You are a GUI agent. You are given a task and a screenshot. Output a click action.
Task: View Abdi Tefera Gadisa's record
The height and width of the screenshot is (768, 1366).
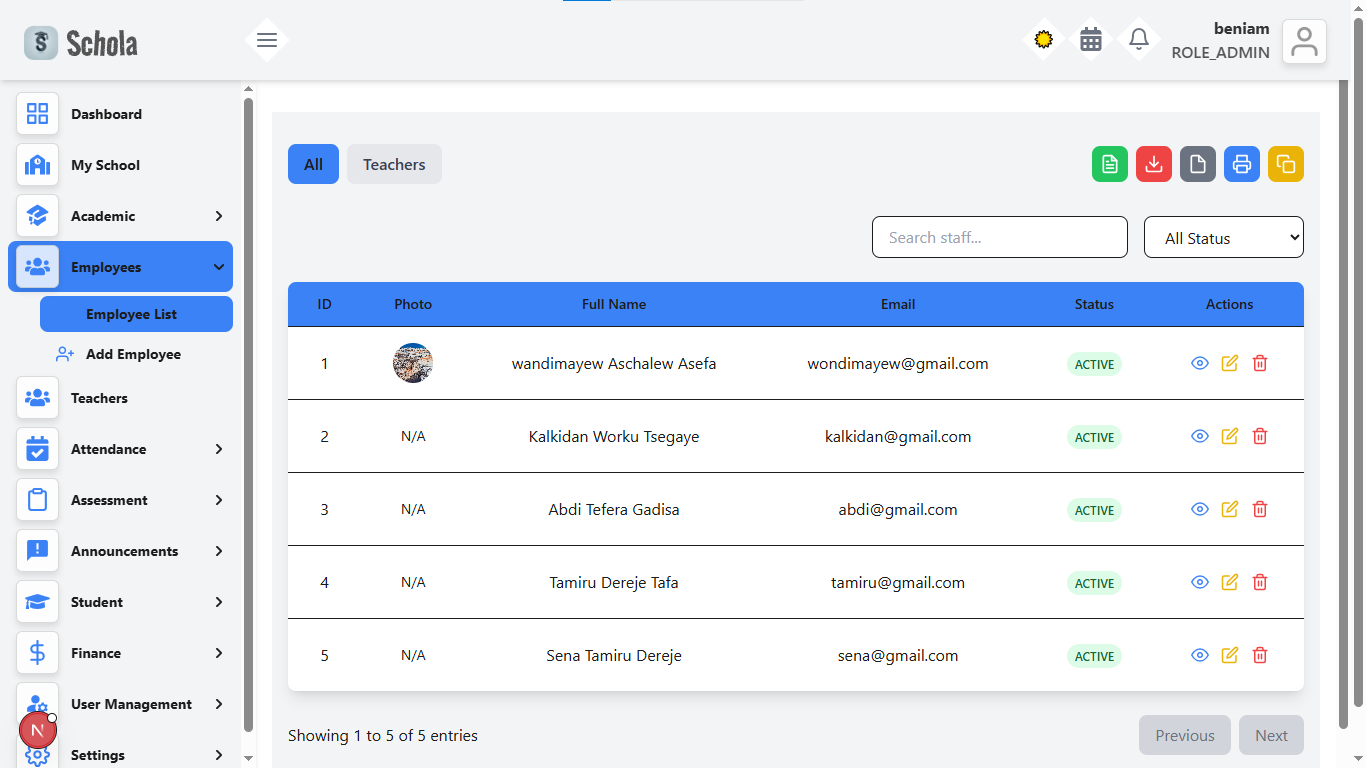pos(1199,509)
